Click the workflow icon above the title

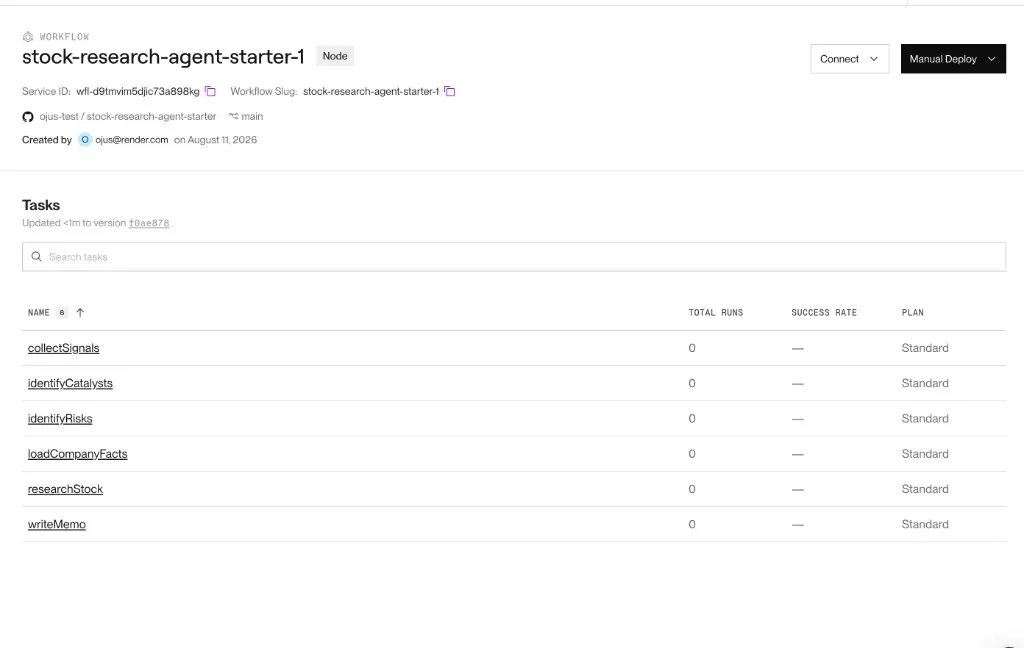point(28,37)
